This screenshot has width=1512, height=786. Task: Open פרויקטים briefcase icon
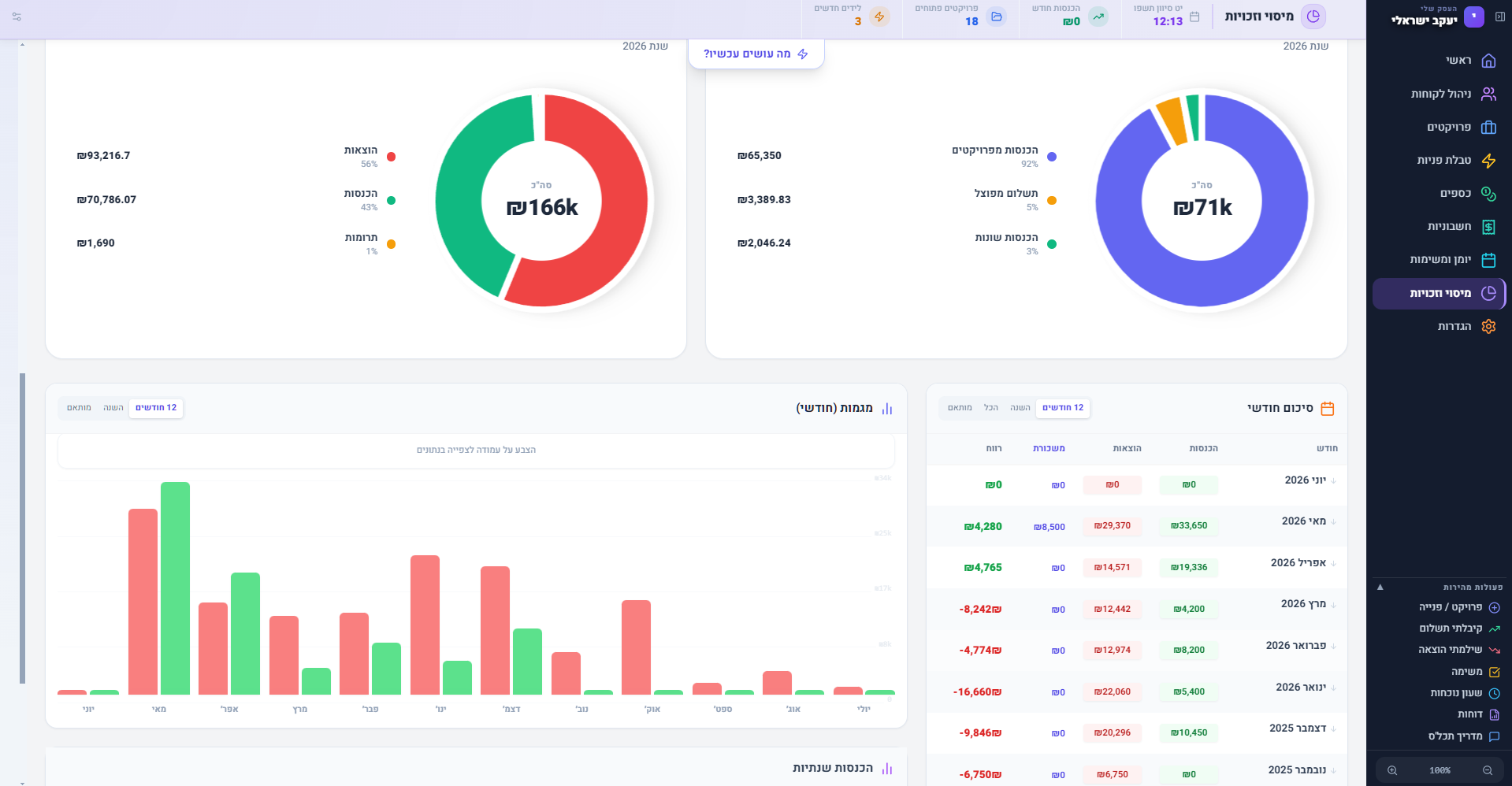pos(1488,127)
